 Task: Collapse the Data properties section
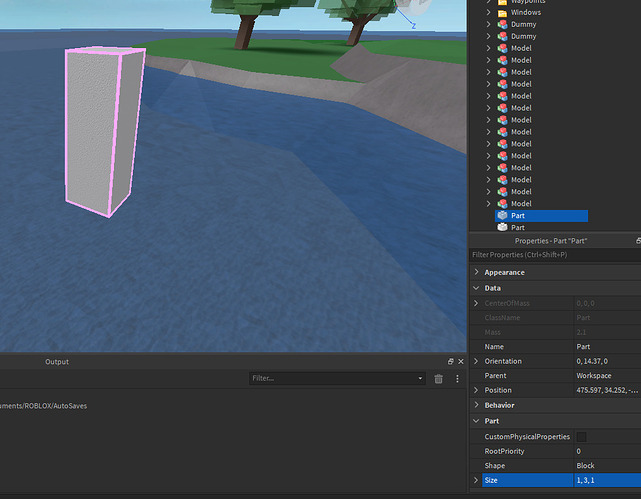476,288
